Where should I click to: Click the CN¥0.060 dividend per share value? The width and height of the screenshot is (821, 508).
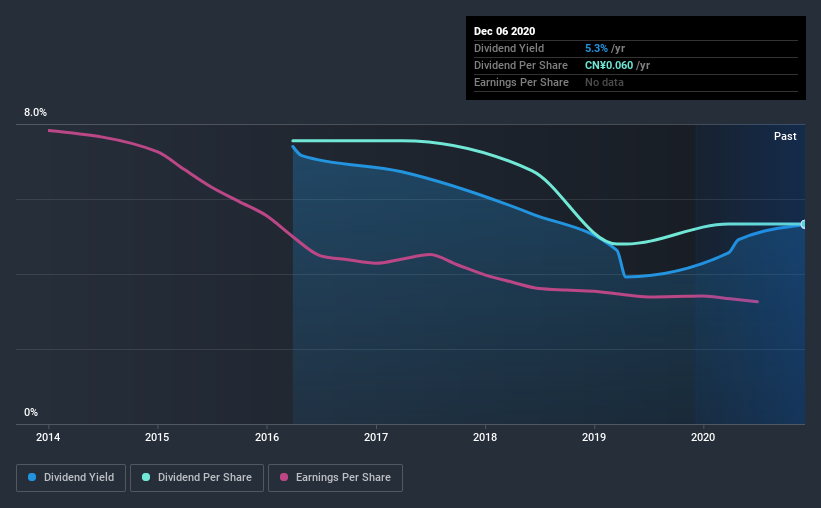coord(609,65)
